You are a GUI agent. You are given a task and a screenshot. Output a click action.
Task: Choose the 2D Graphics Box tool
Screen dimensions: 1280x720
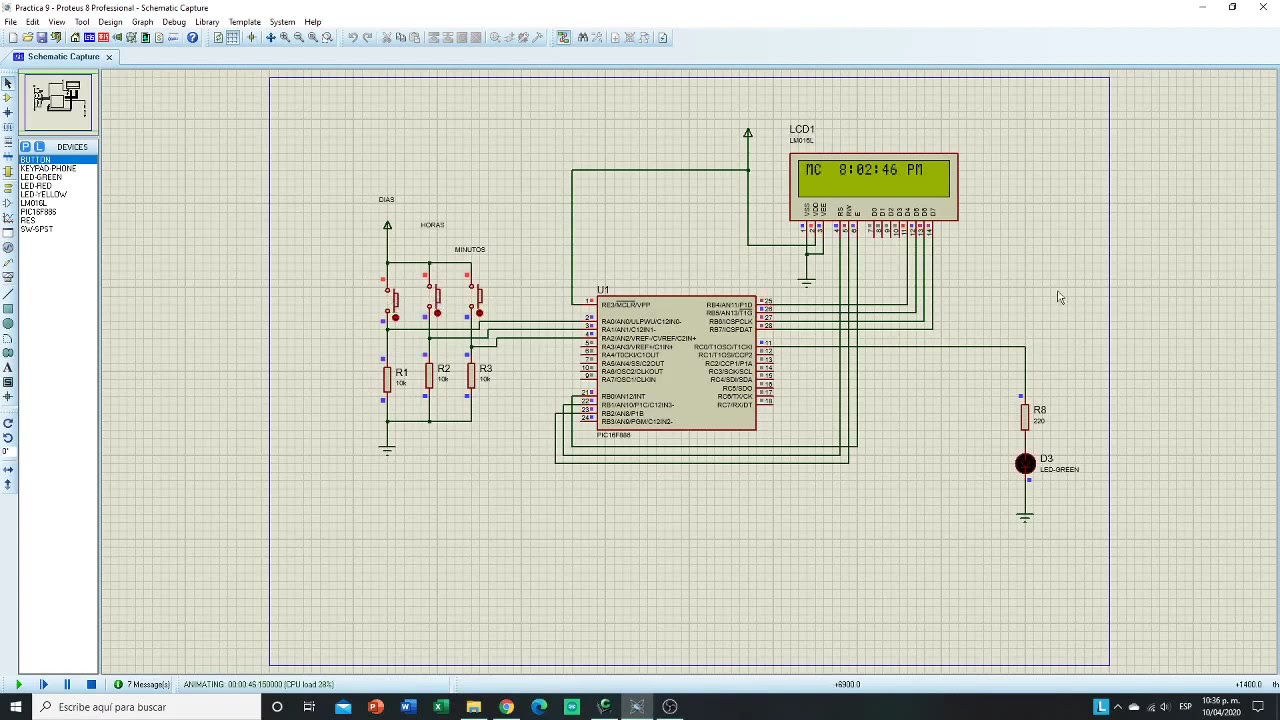coord(8,308)
